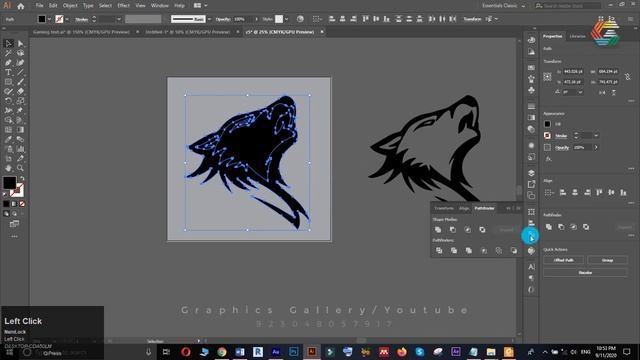Image resolution: width=640 pixels, height=360 pixels.
Task: Open the Layers panel from the dock
Action: [531, 173]
